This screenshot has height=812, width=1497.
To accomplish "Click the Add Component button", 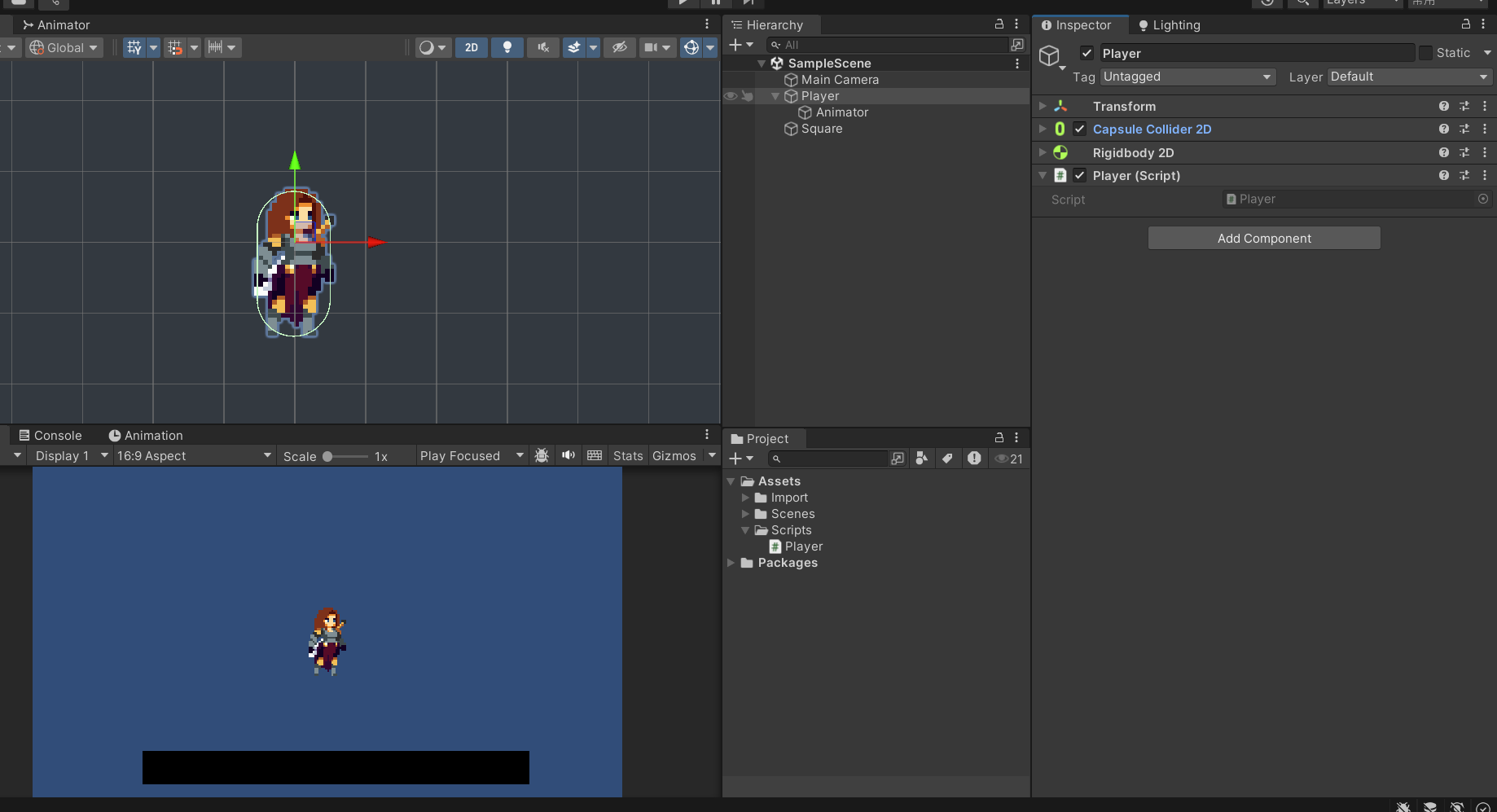I will pyautogui.click(x=1263, y=238).
